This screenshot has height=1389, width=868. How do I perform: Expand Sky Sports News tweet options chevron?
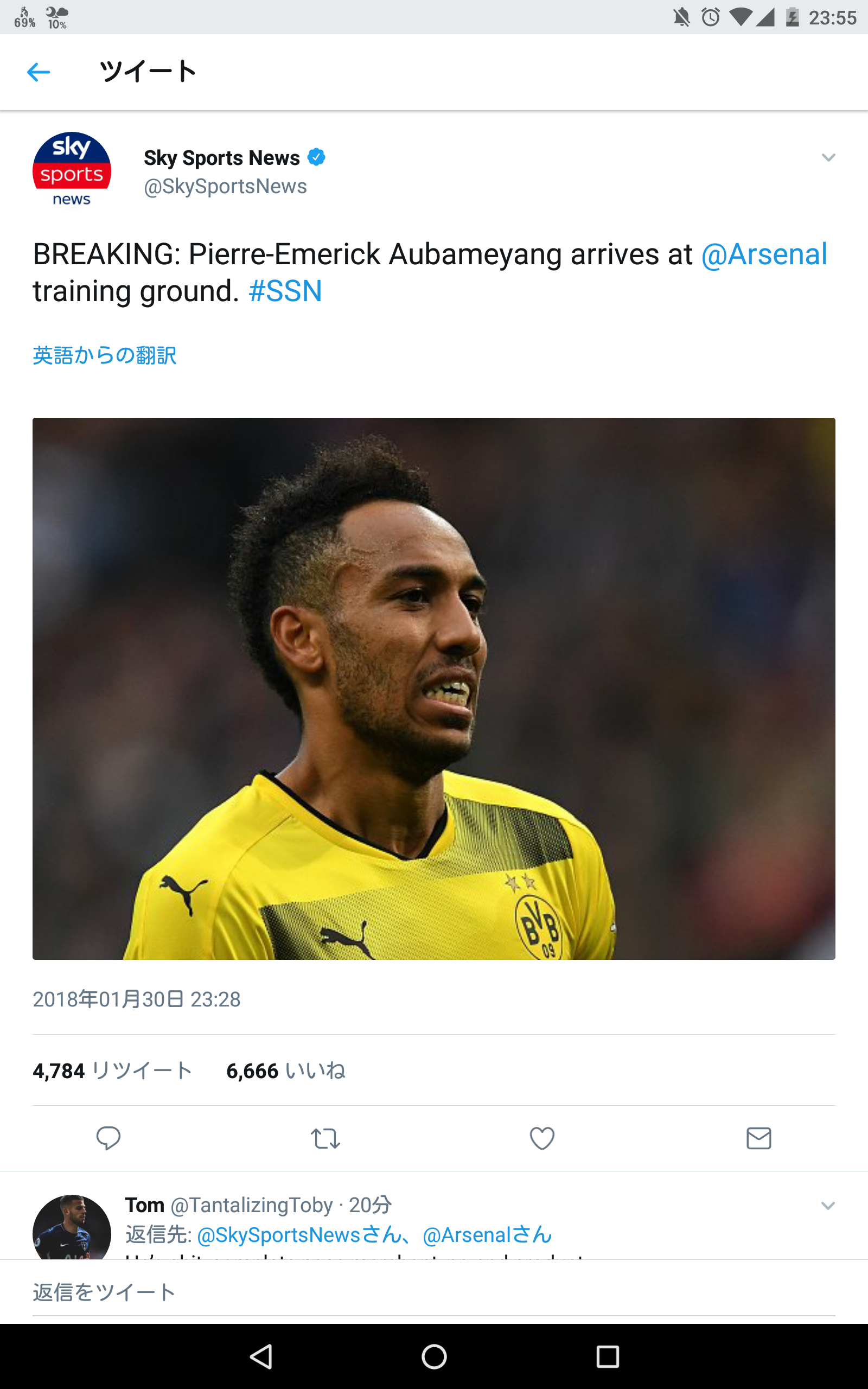coord(828,157)
